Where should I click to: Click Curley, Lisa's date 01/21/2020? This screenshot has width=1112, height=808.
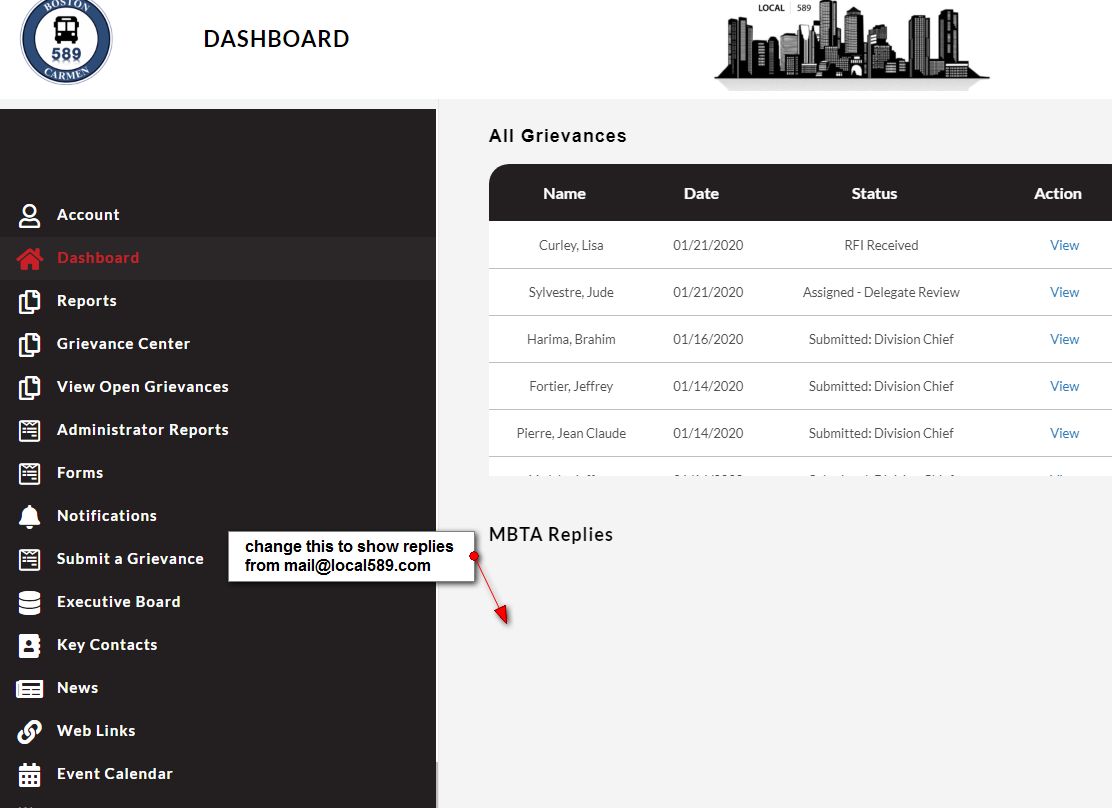(x=708, y=245)
